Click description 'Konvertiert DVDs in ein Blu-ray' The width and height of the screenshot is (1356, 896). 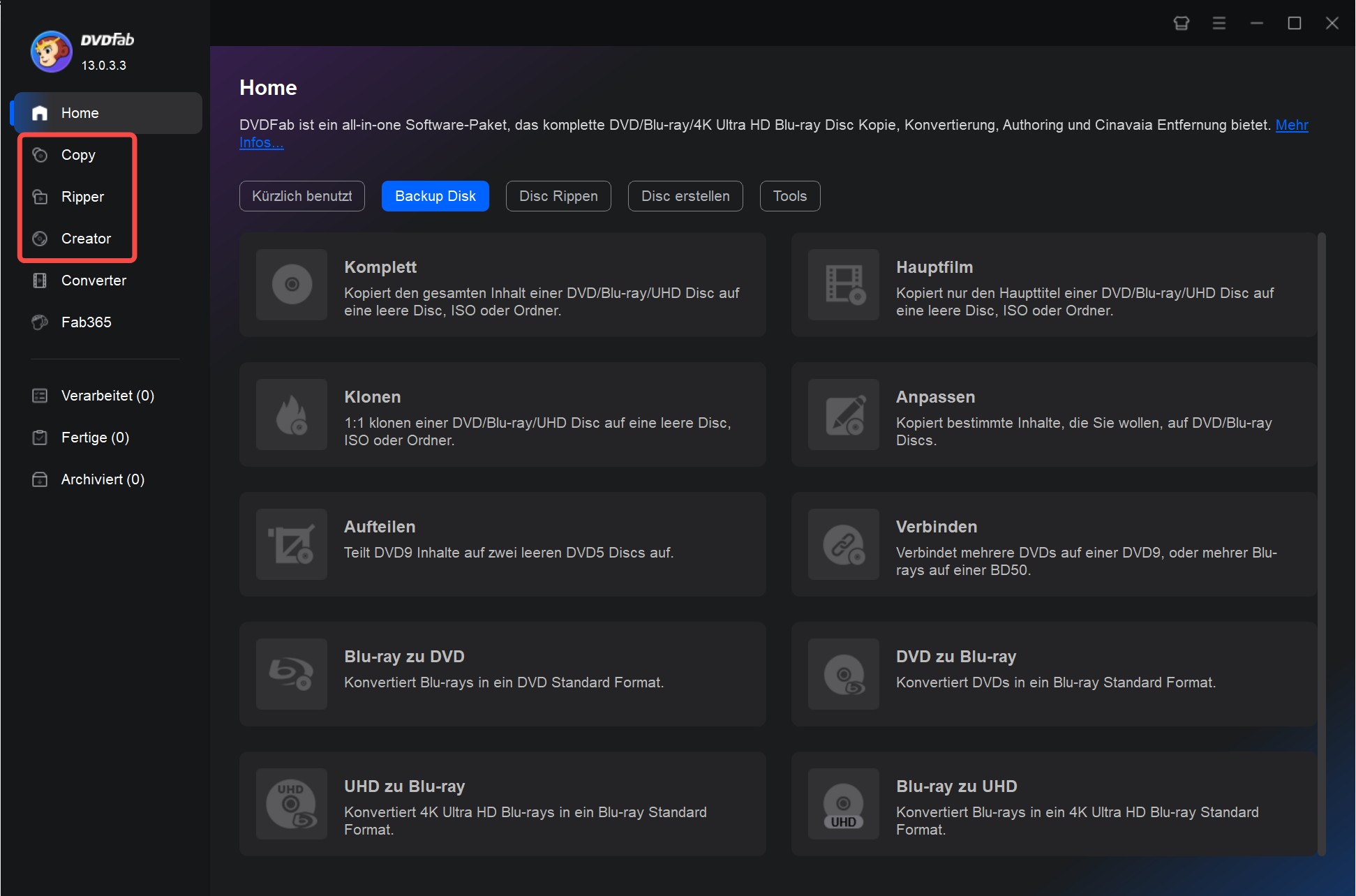point(1056,682)
